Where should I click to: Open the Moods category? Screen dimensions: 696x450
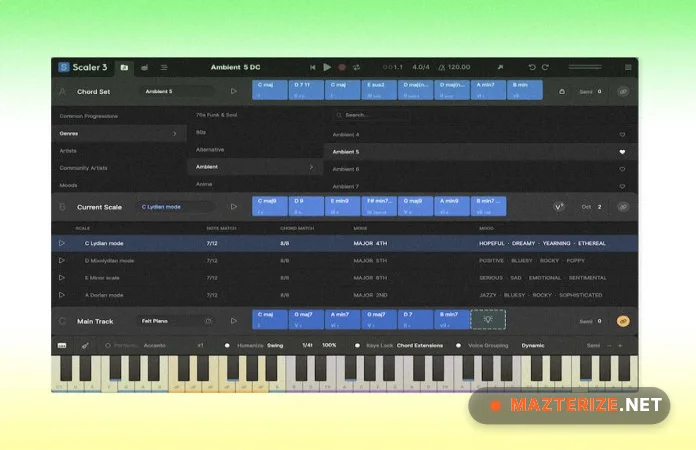pyautogui.click(x=68, y=185)
